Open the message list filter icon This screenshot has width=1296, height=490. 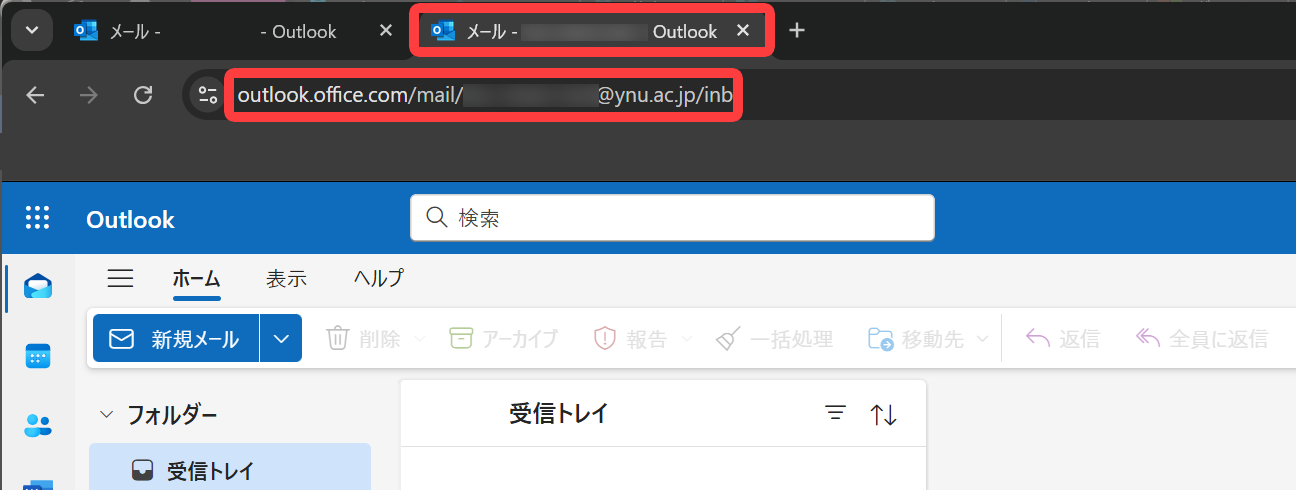tap(836, 413)
